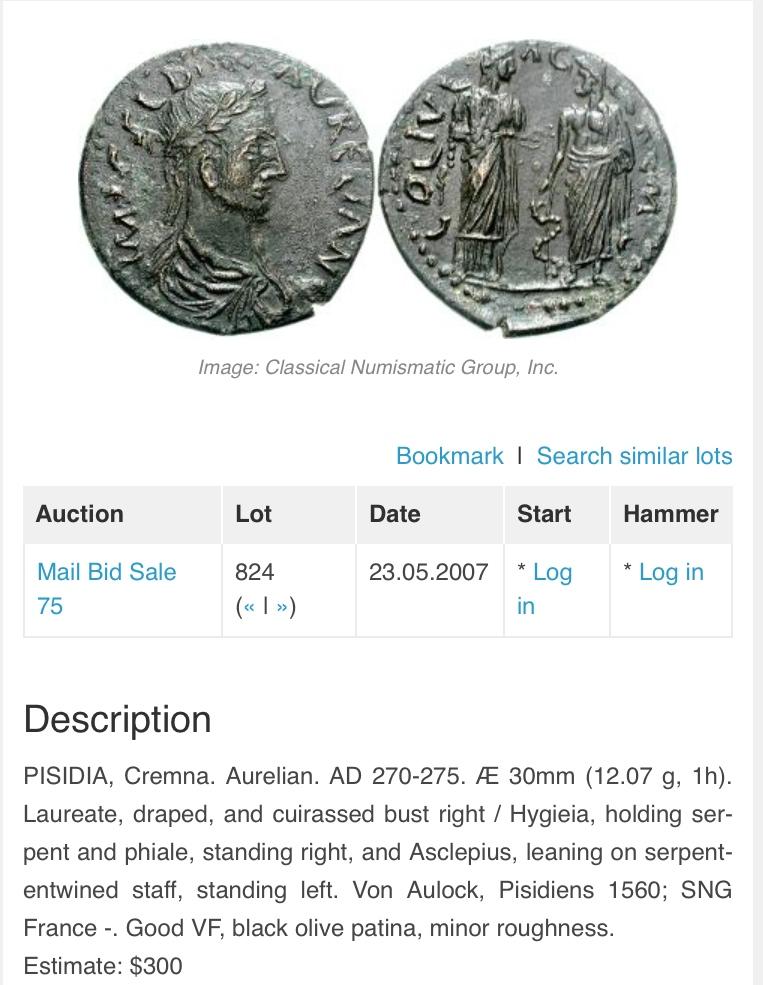The image size is (763, 985).
Task: Click the Description heading
Action: pos(117,720)
